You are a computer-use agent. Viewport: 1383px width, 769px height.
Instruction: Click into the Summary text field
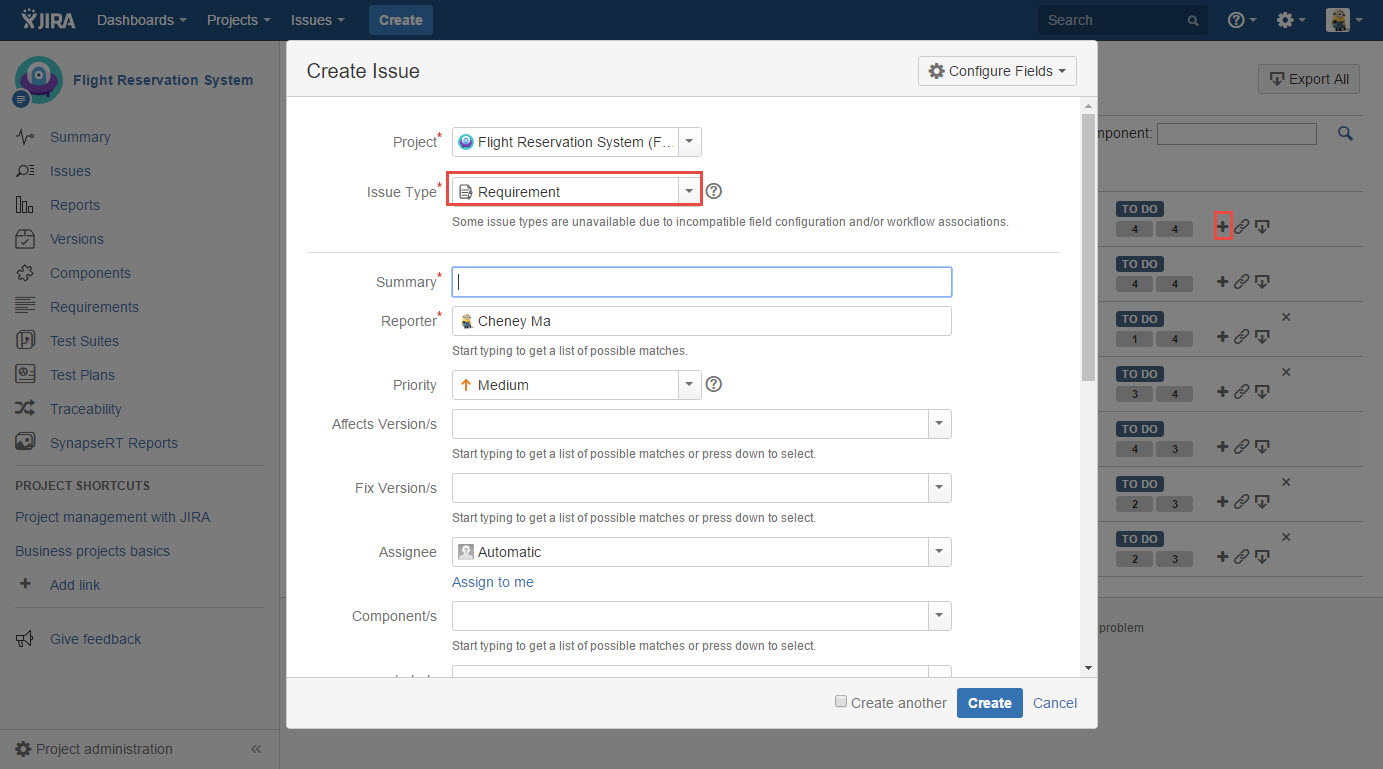click(x=701, y=282)
